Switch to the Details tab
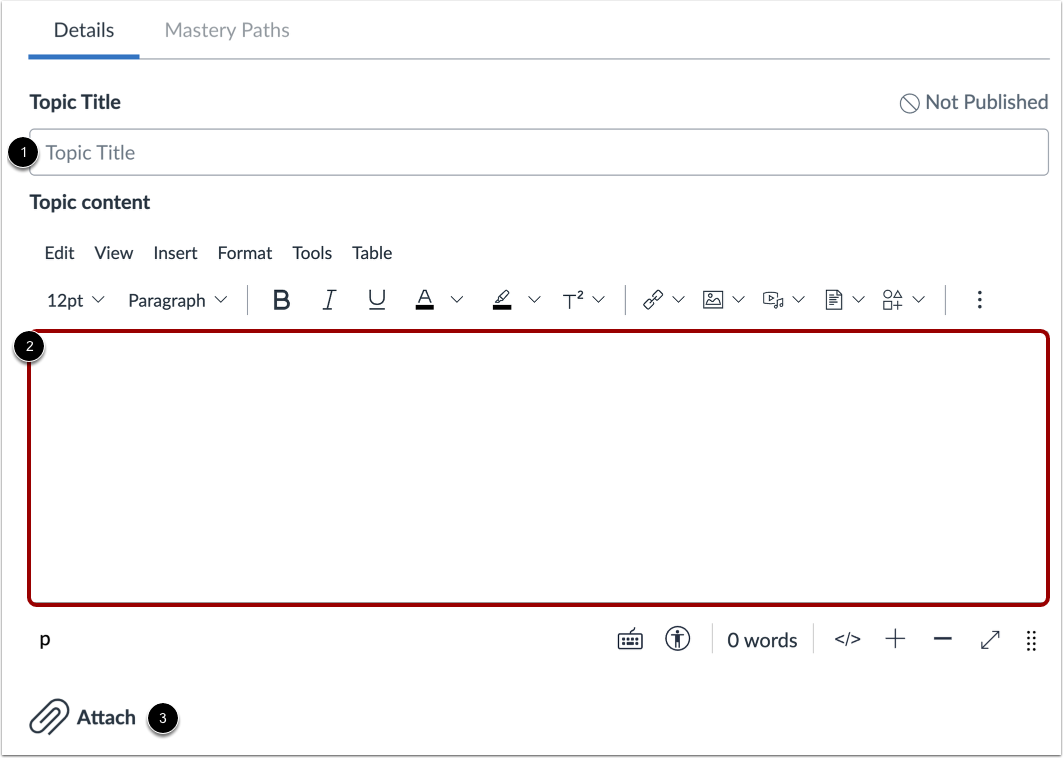The height and width of the screenshot is (758, 1063). coord(84,31)
